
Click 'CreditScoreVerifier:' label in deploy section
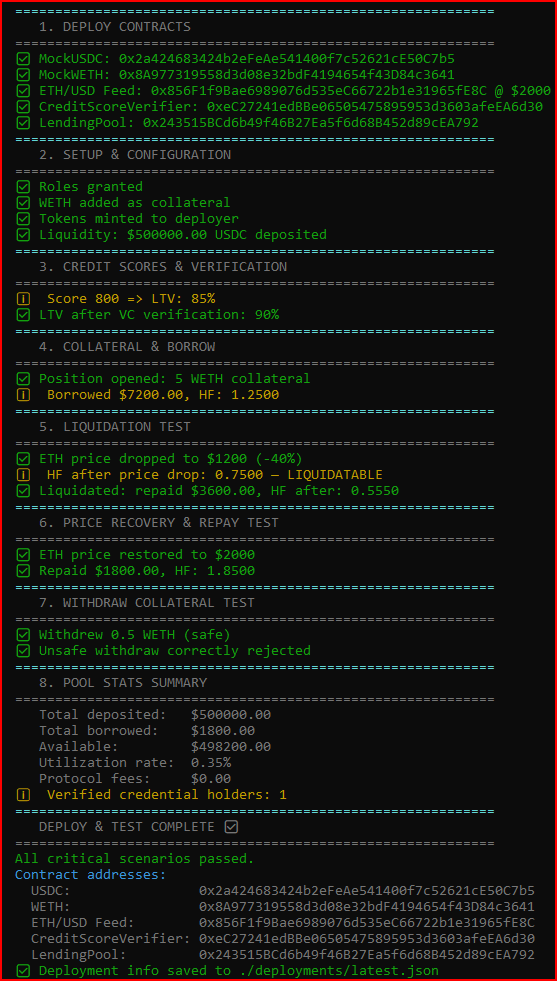click(119, 107)
